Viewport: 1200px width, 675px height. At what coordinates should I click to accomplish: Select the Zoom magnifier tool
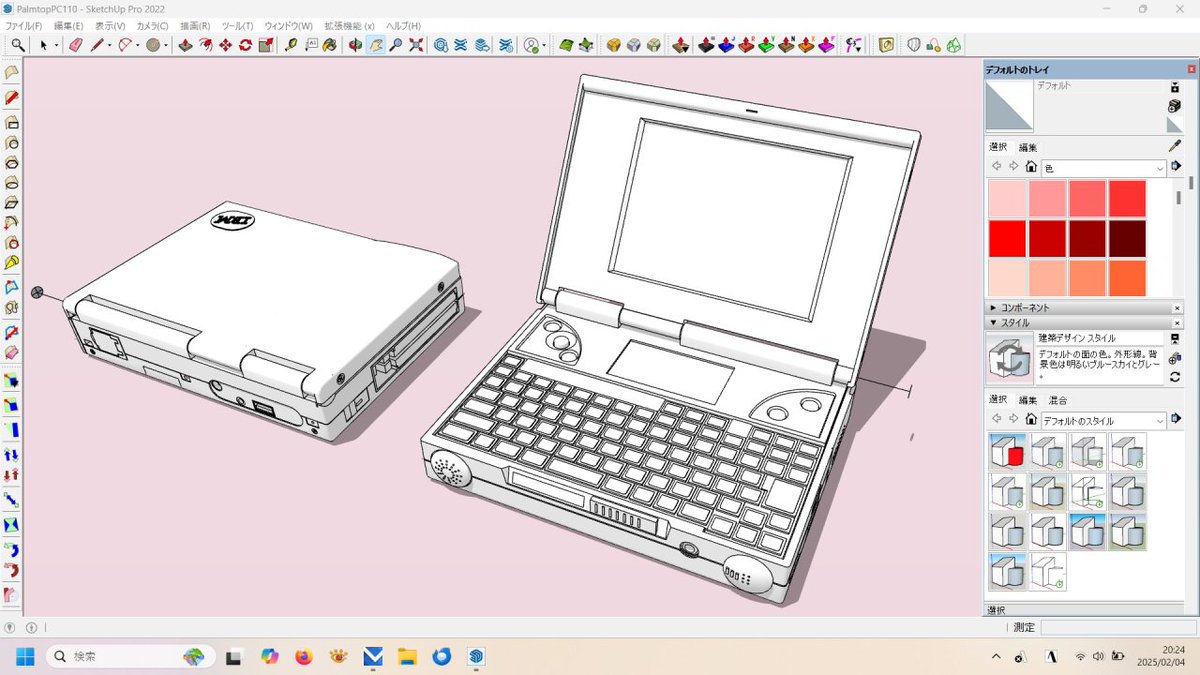tap(396, 45)
